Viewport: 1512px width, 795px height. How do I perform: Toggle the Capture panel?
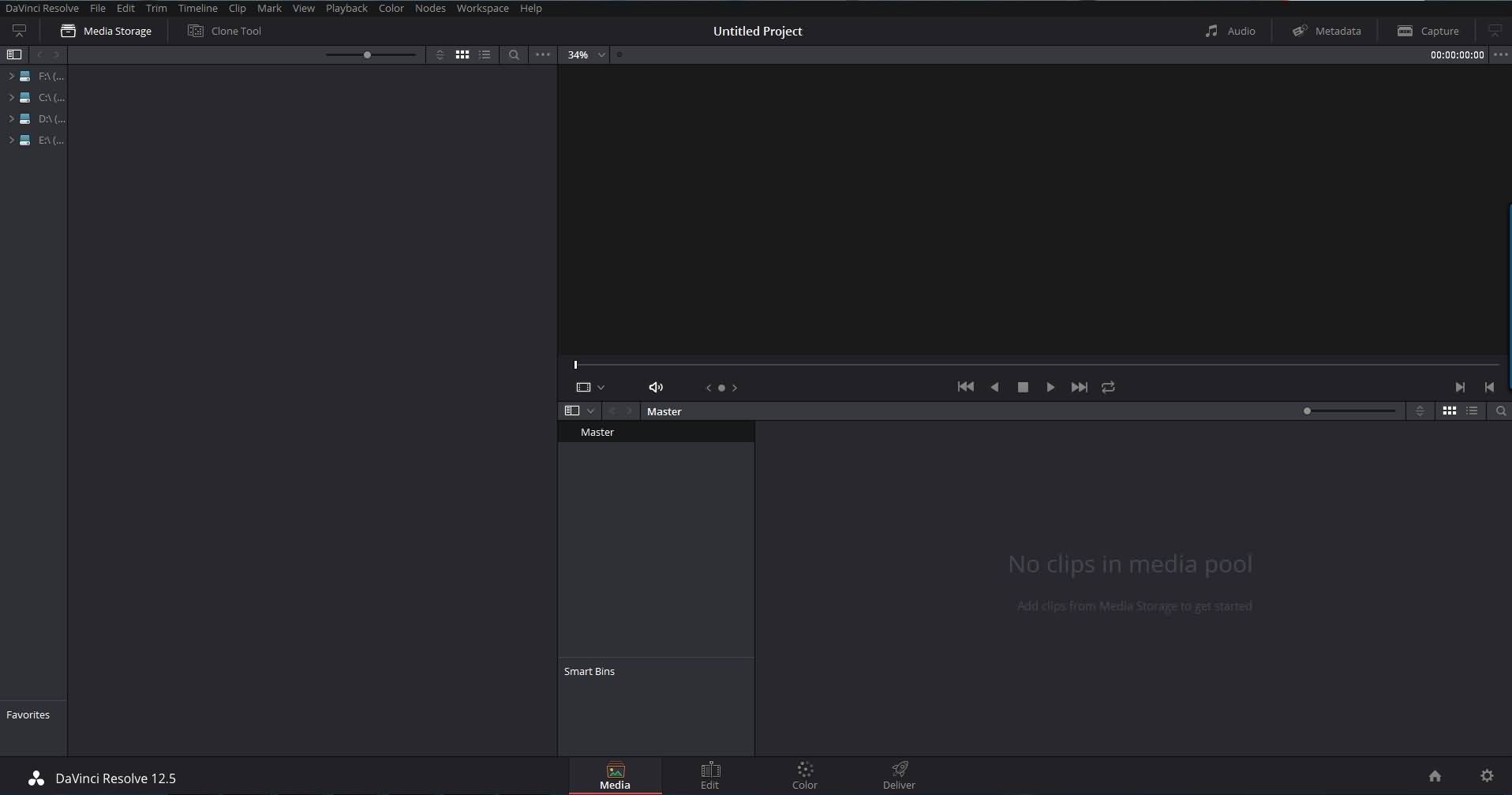pos(1428,31)
